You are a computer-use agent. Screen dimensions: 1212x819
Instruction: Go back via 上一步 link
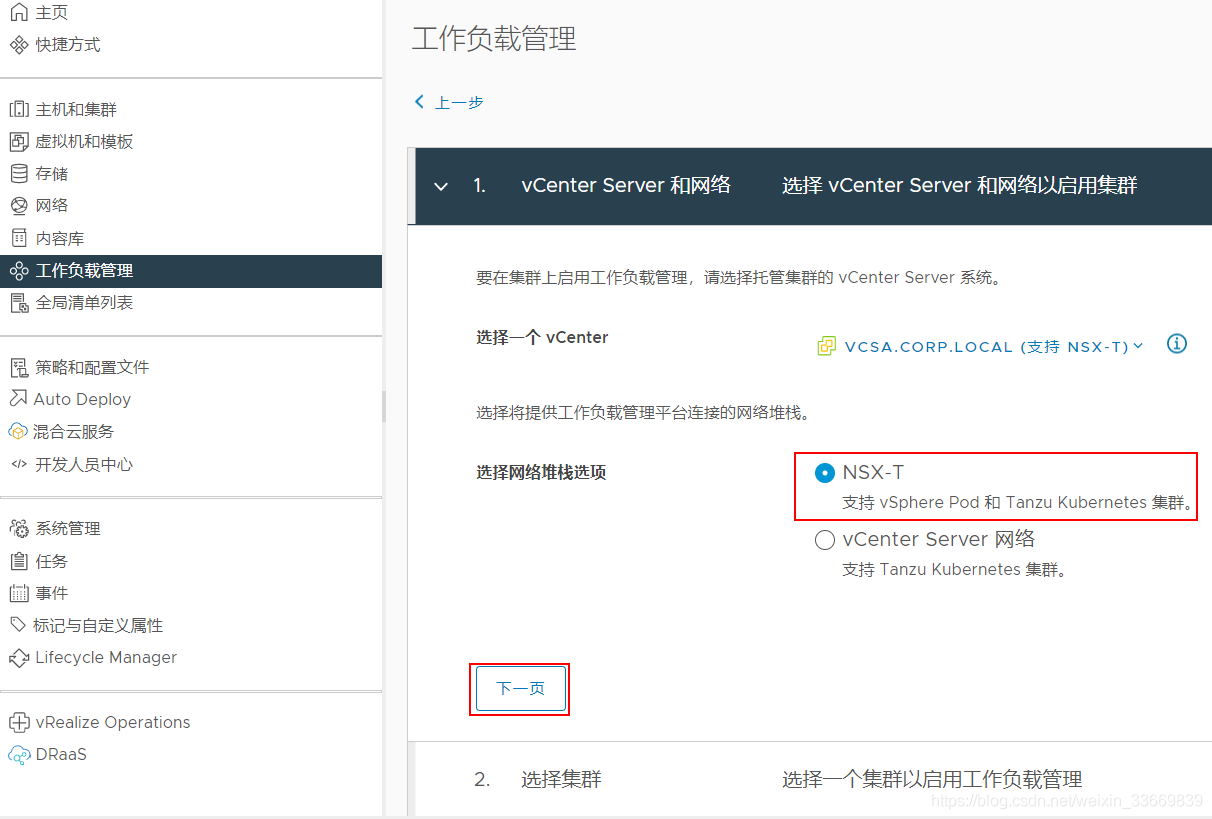(x=449, y=102)
